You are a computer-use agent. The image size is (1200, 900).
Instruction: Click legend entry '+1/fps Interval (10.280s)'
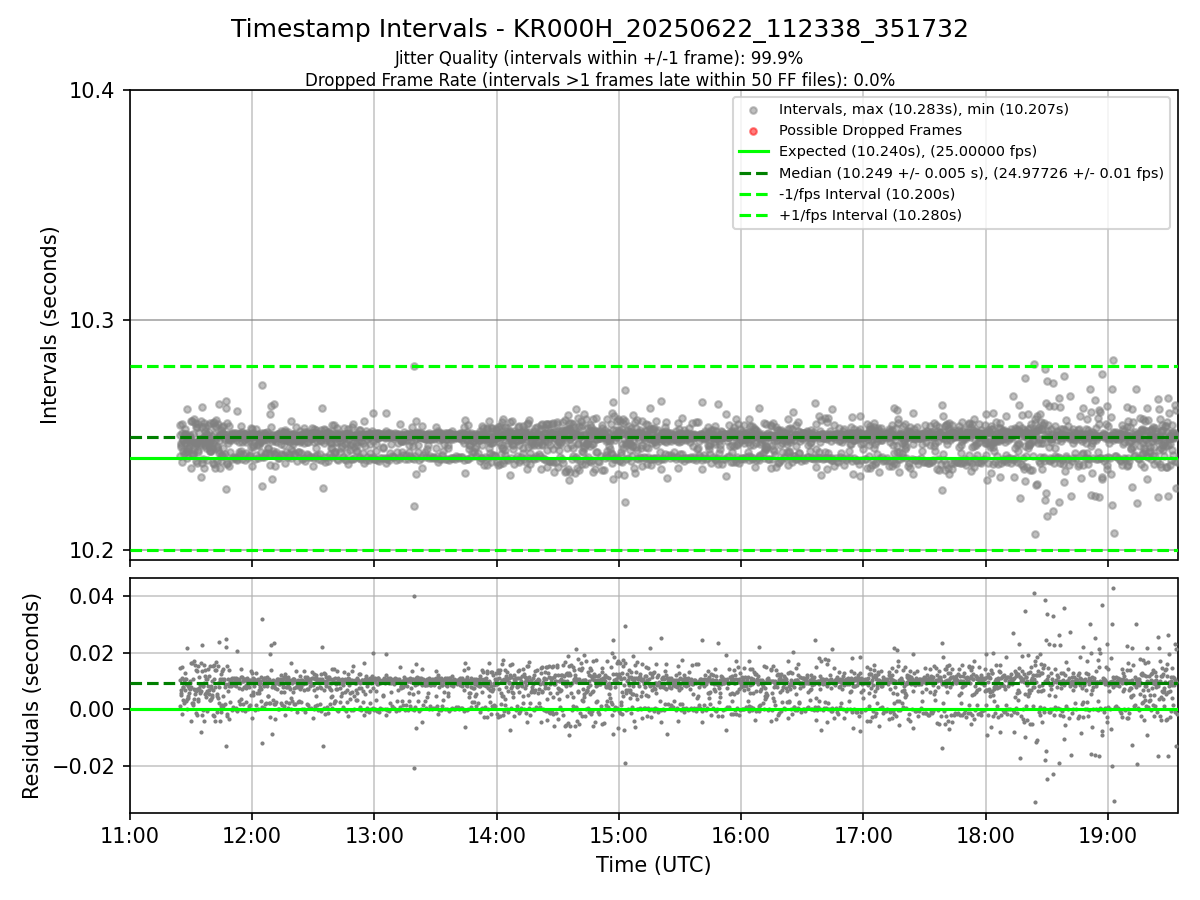point(870,215)
